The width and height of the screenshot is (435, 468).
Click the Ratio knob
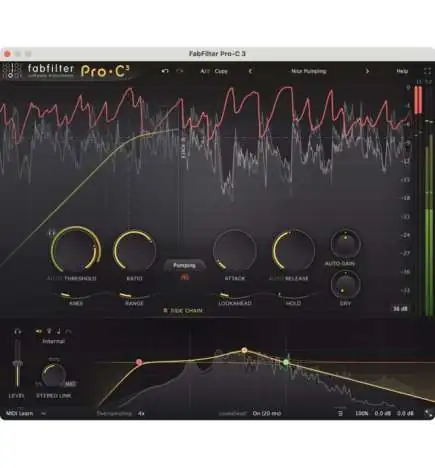134,250
